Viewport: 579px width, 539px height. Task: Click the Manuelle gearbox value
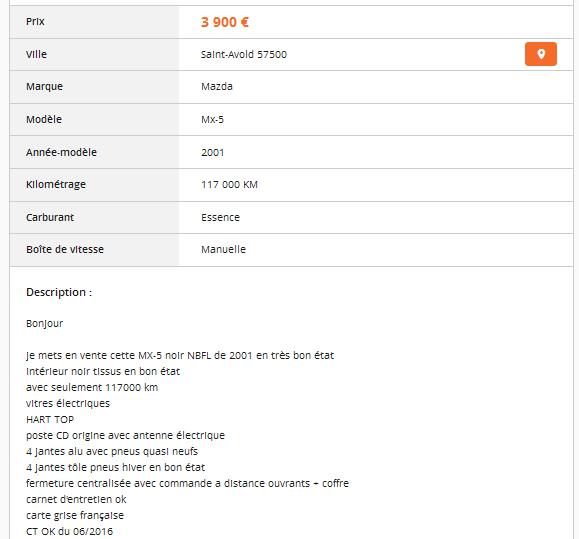223,249
